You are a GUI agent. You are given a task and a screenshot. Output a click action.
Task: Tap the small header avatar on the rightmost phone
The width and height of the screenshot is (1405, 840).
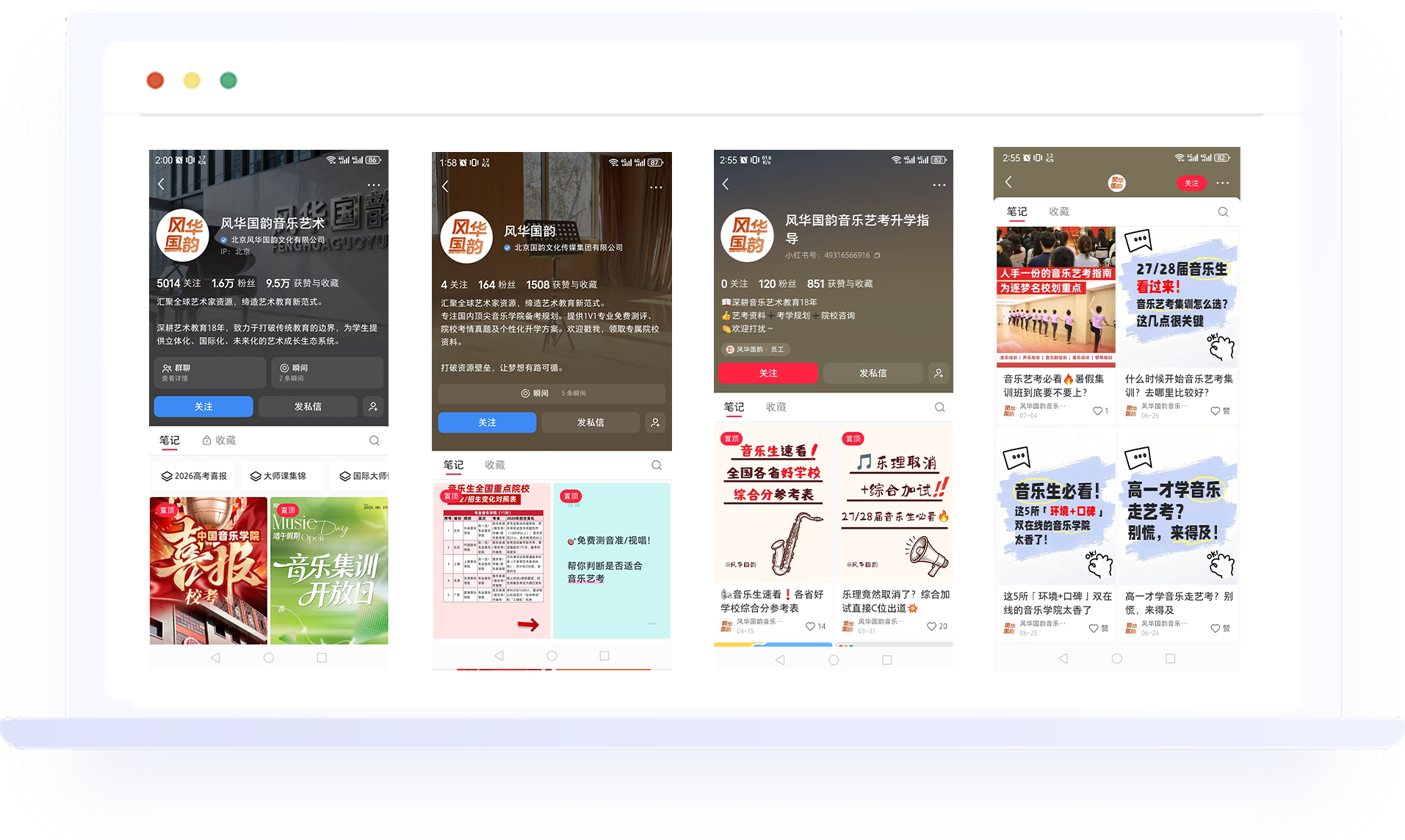(x=1116, y=183)
